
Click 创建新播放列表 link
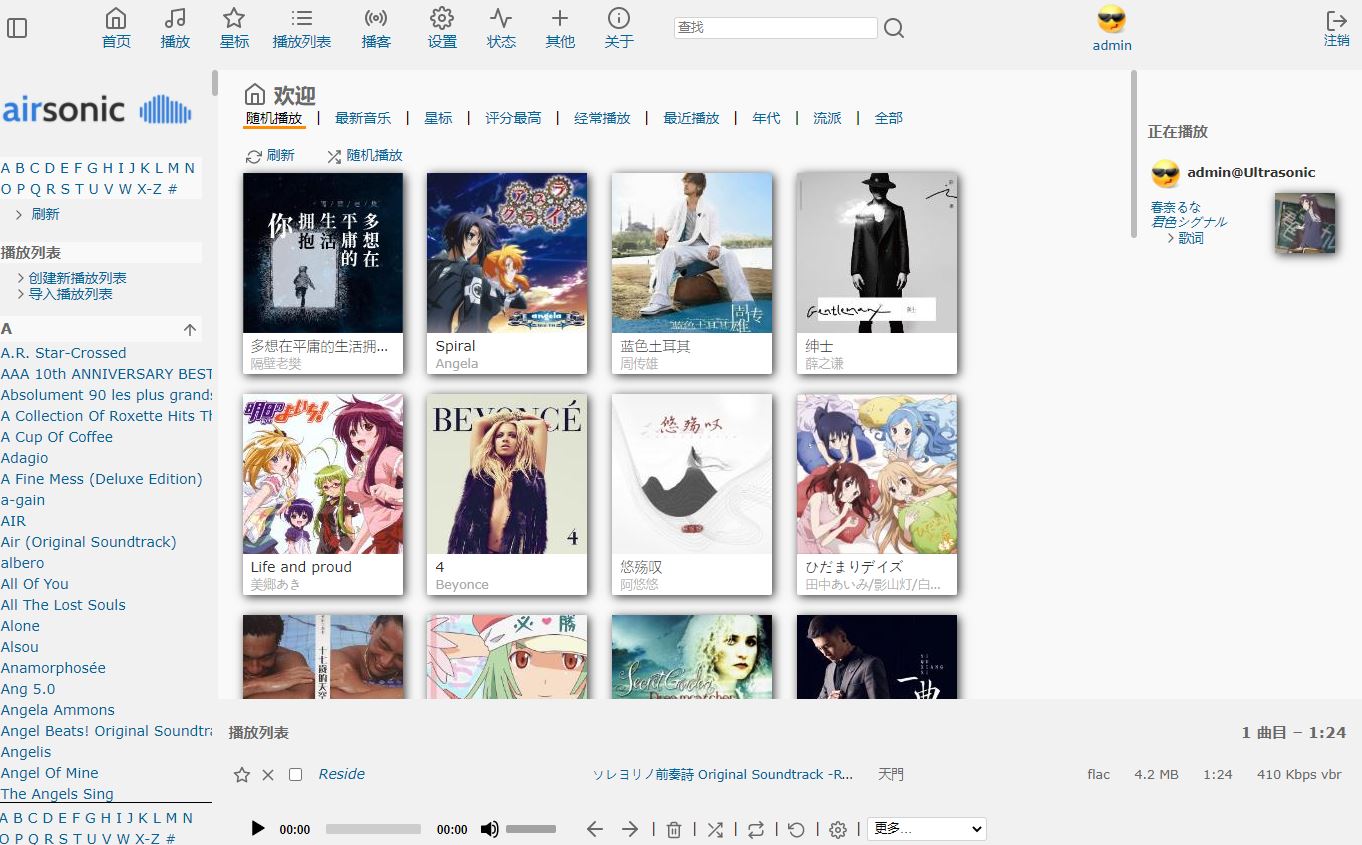pos(77,278)
